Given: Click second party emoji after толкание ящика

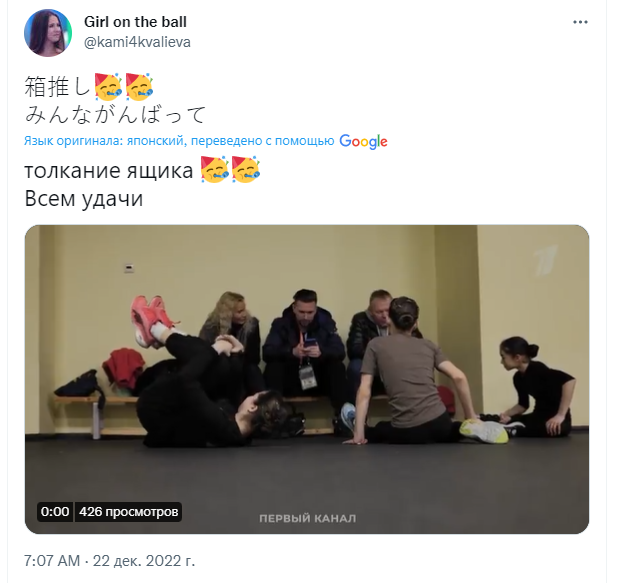Looking at the screenshot, I should pyautogui.click(x=246, y=170).
